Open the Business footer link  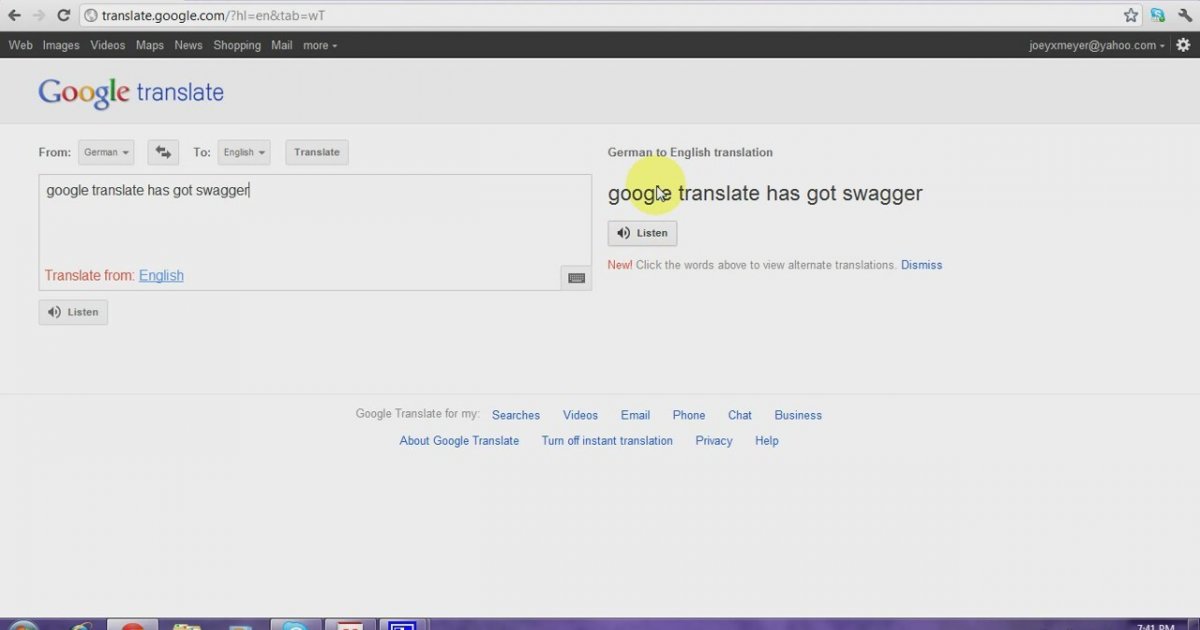[798, 415]
